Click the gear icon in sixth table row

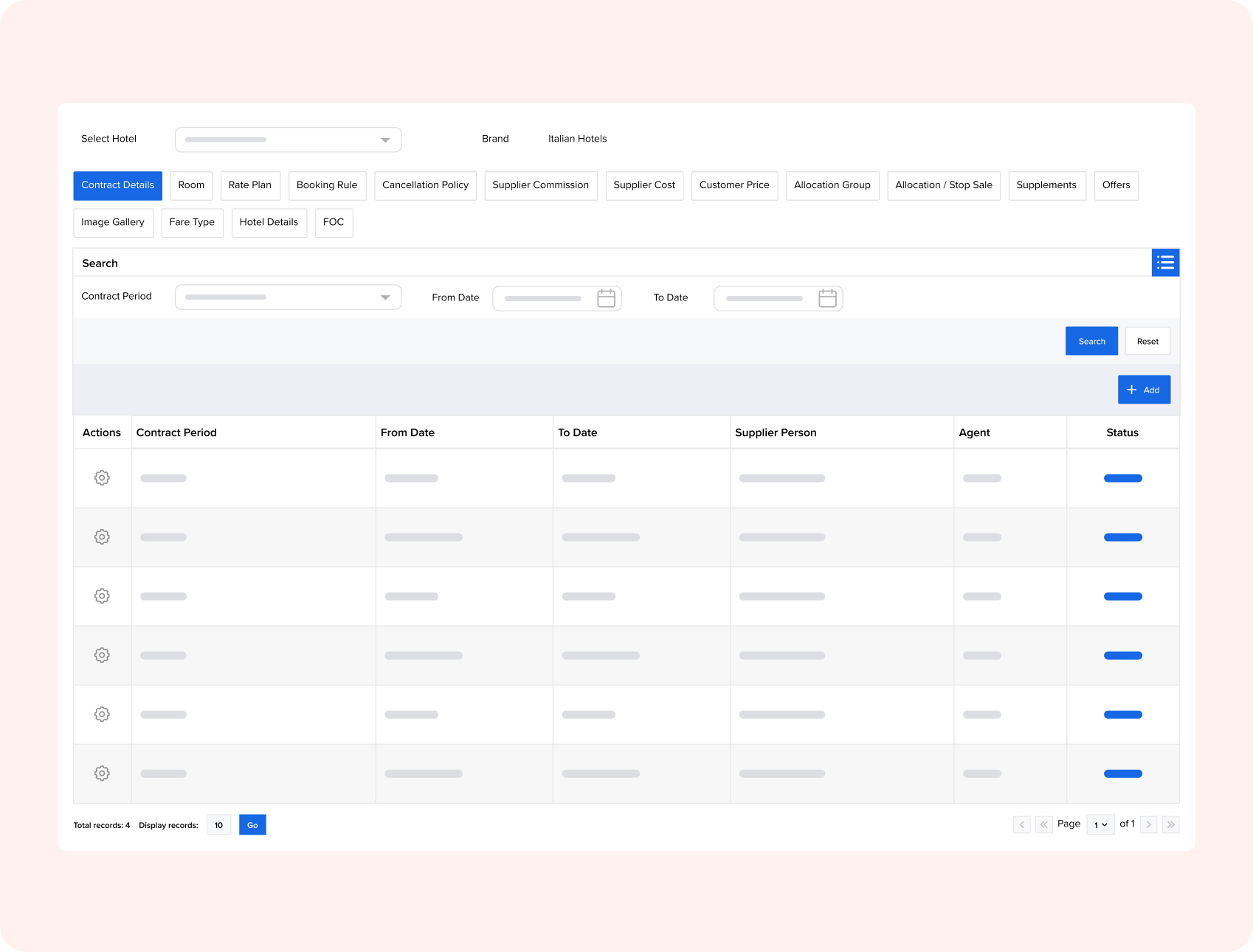tap(102, 773)
